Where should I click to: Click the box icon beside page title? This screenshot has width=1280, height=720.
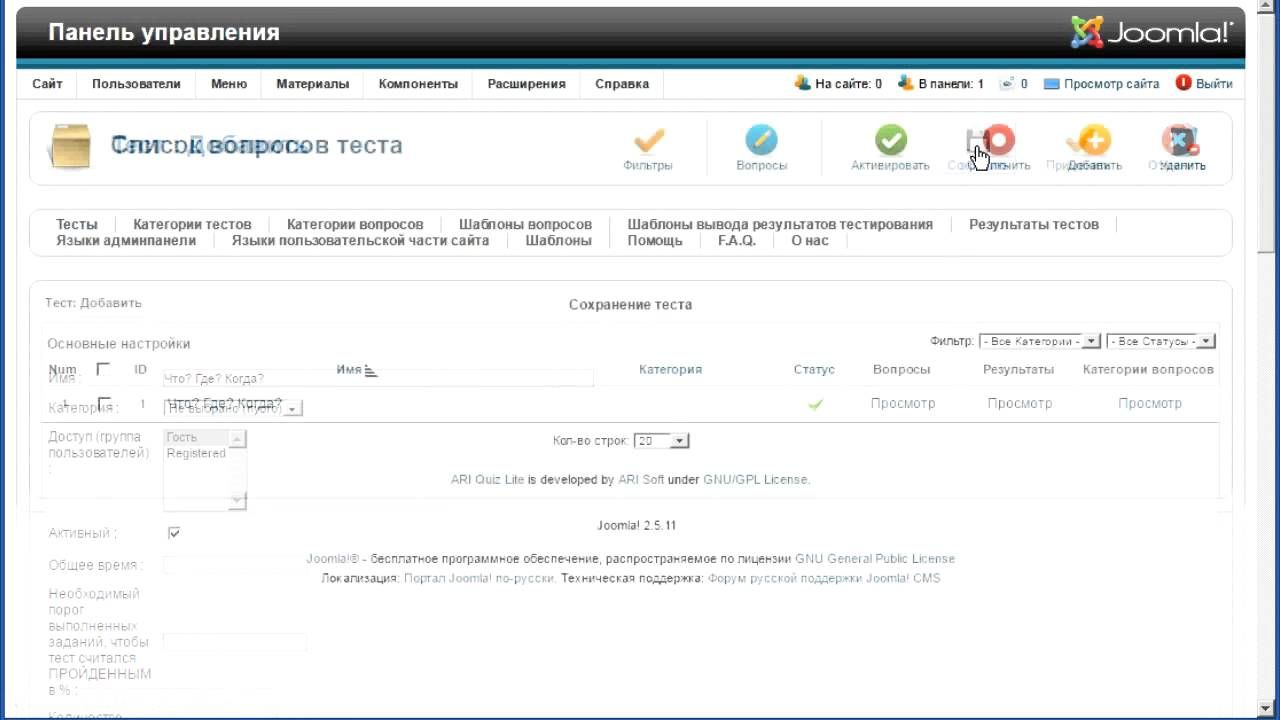pos(70,147)
